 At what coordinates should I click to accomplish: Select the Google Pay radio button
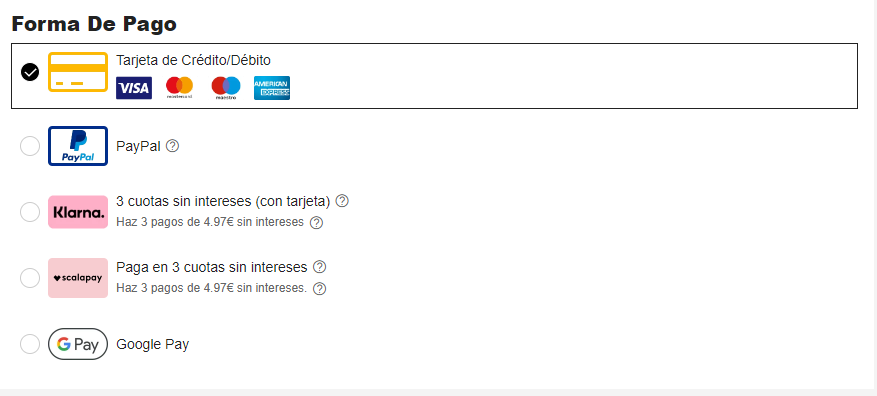(30, 344)
